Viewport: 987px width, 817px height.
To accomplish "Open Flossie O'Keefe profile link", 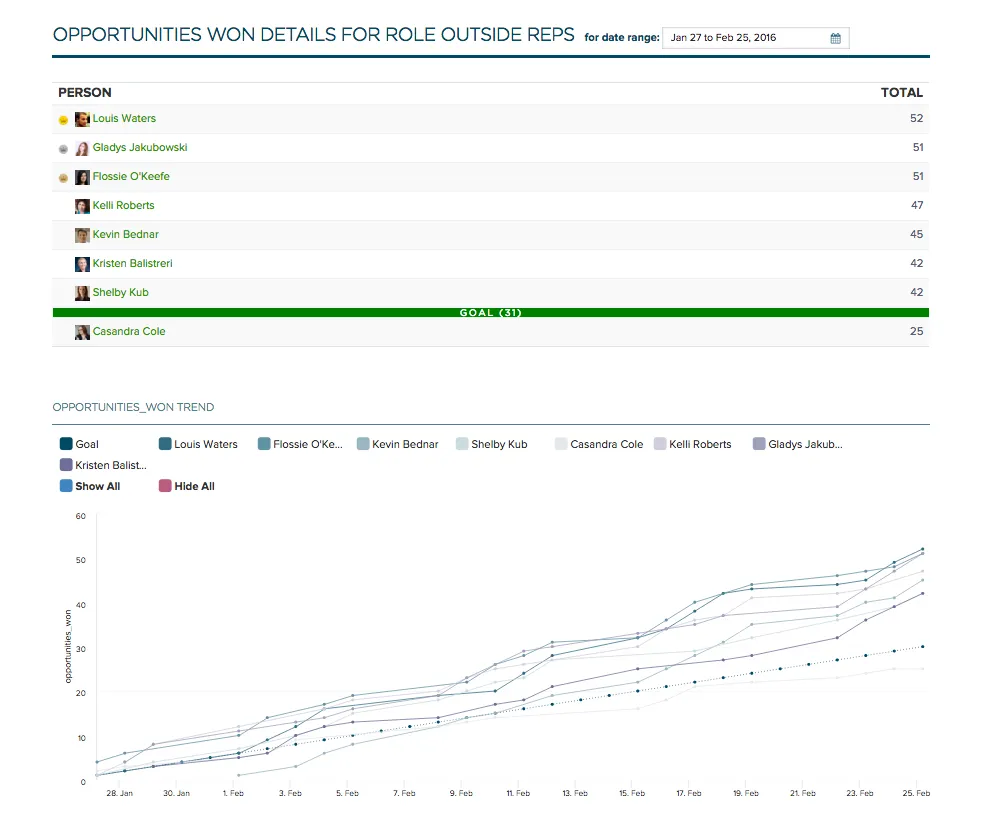I will click(131, 176).
